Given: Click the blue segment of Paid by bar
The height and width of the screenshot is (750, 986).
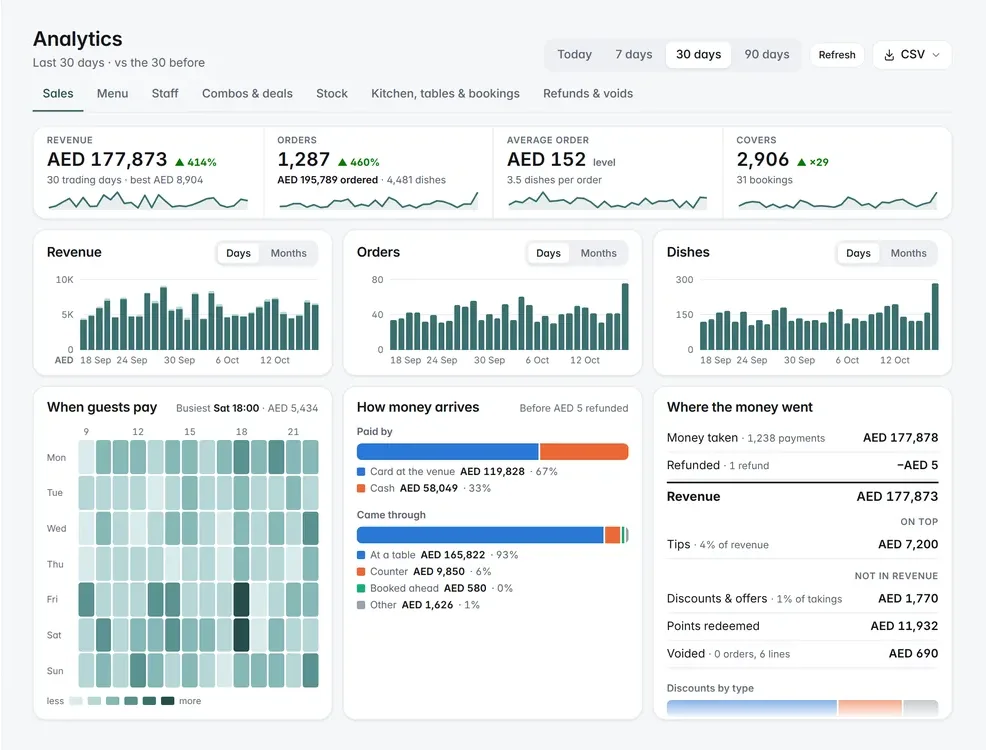Looking at the screenshot, I should click(x=448, y=451).
